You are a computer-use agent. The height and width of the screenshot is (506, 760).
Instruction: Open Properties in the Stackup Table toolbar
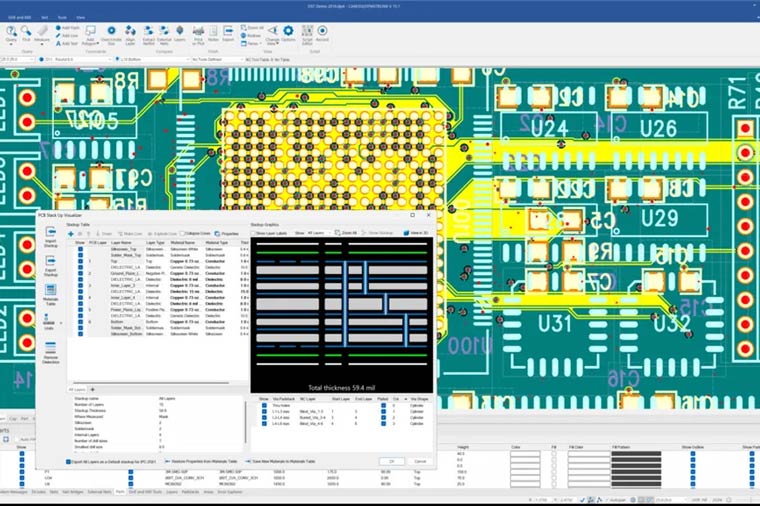click(226, 234)
